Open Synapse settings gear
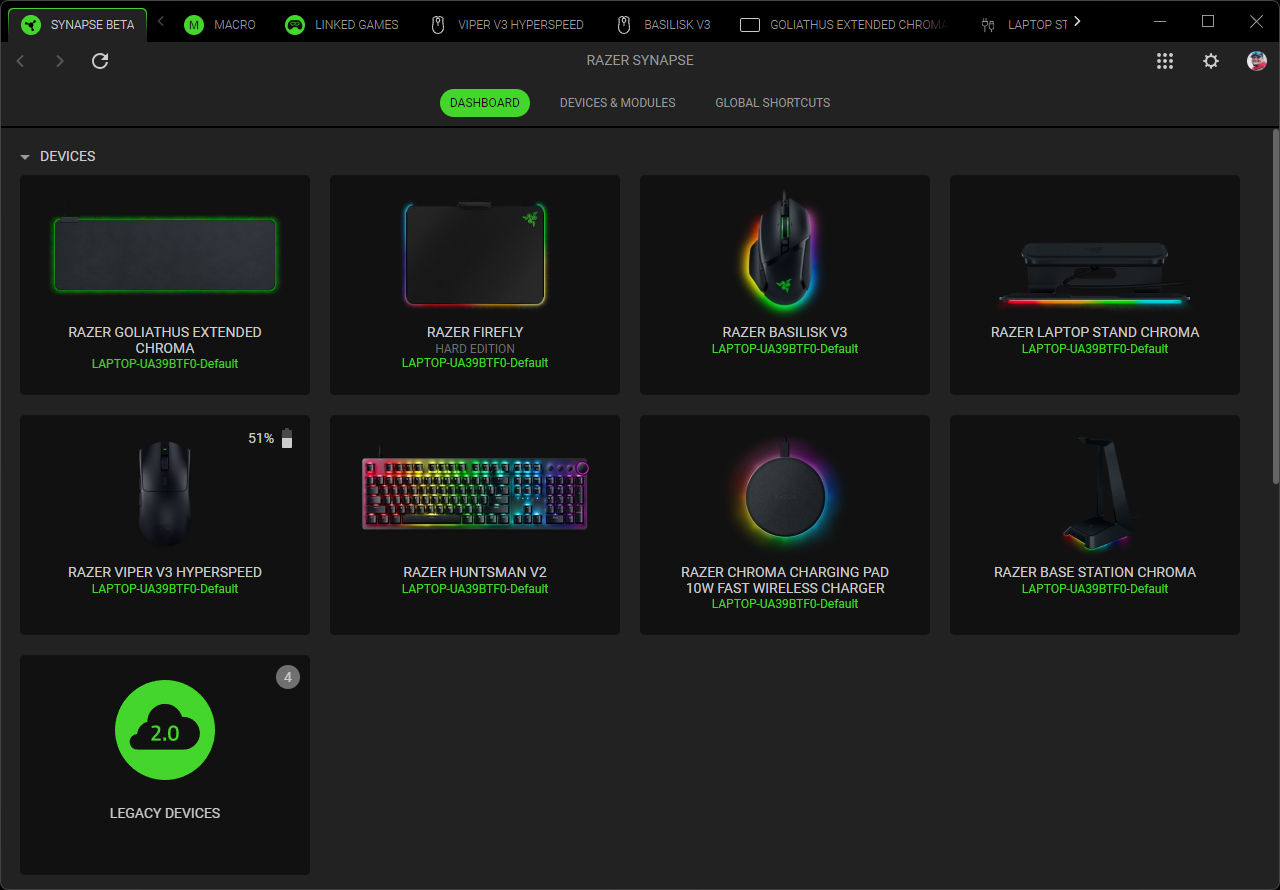 (x=1211, y=61)
